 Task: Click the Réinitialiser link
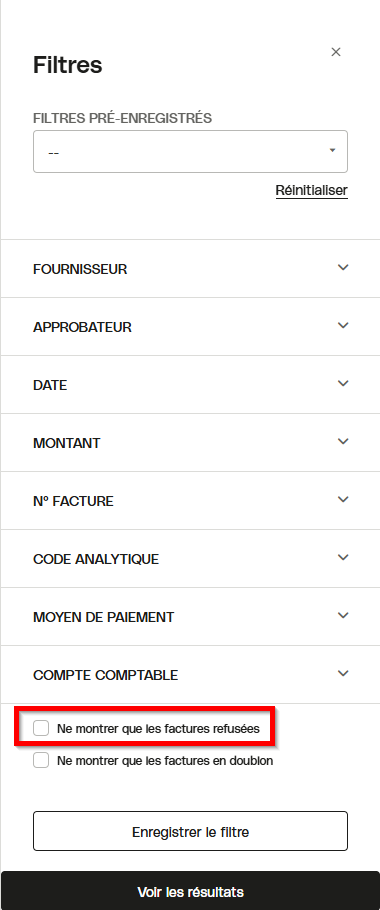(x=312, y=190)
